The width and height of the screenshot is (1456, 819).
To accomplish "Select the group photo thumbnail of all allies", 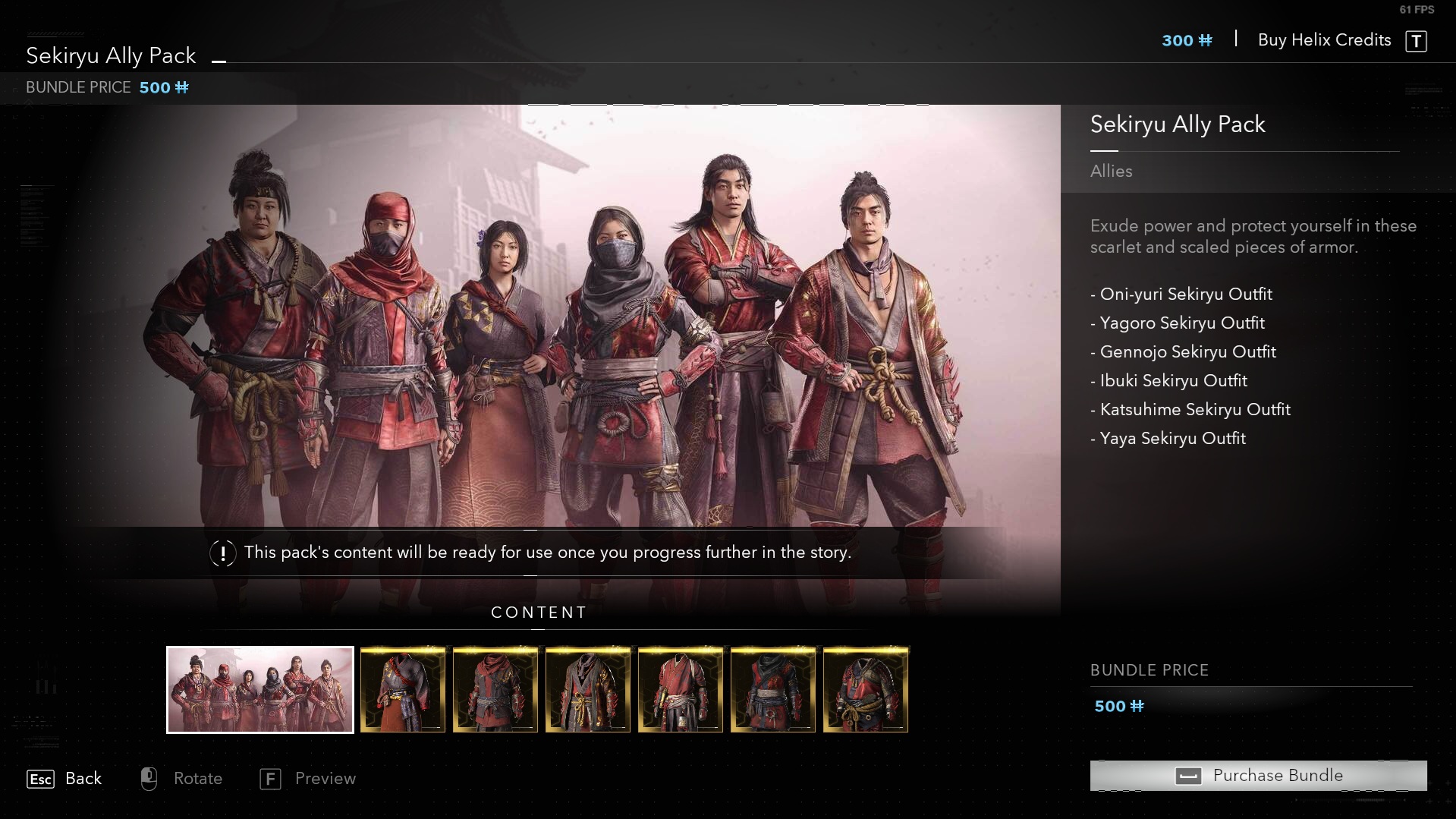I will 260,689.
